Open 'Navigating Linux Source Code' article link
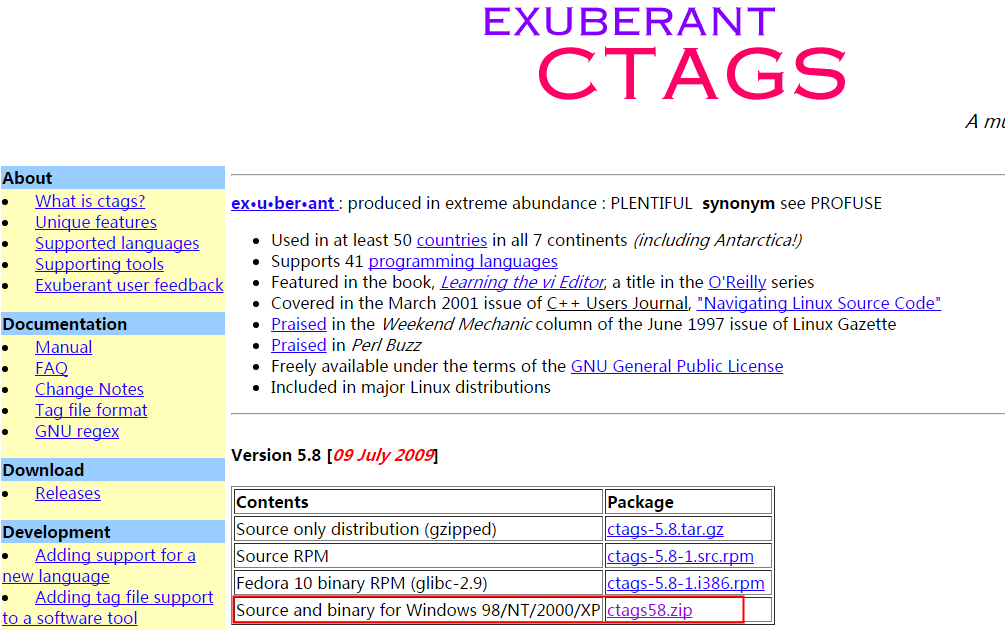The height and width of the screenshot is (630, 1005). 819,303
